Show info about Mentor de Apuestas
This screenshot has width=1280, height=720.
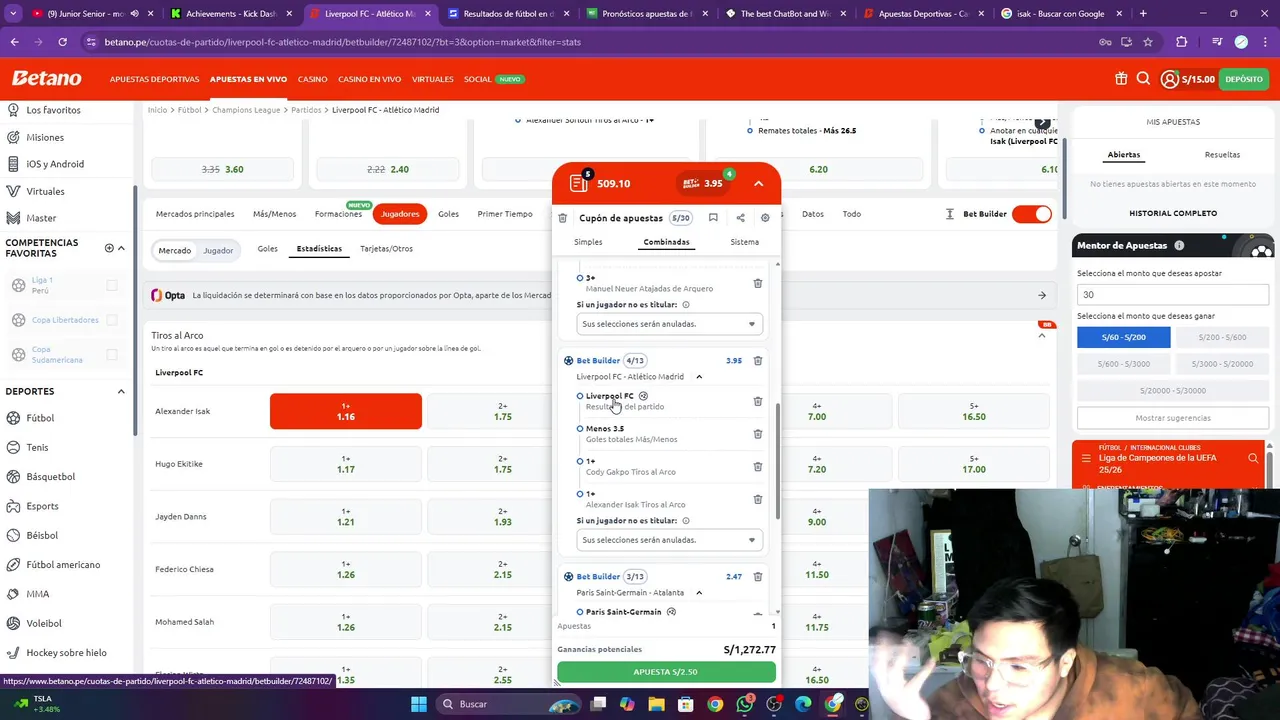click(x=1179, y=245)
